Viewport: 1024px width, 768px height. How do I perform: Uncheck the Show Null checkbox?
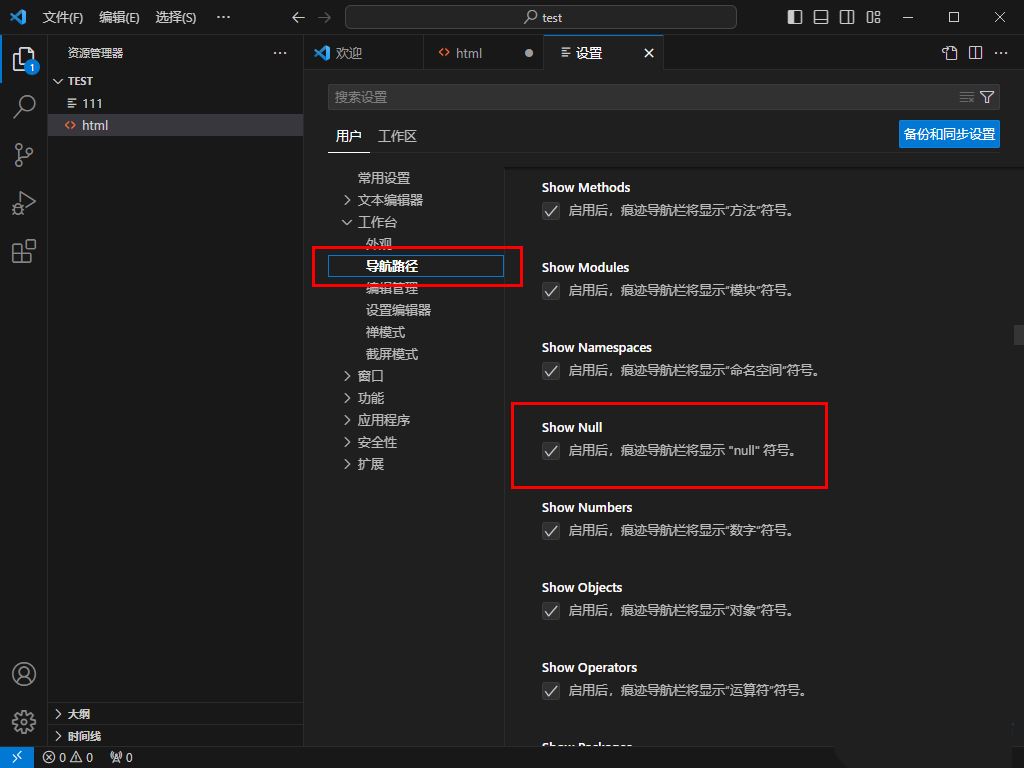pyautogui.click(x=551, y=451)
